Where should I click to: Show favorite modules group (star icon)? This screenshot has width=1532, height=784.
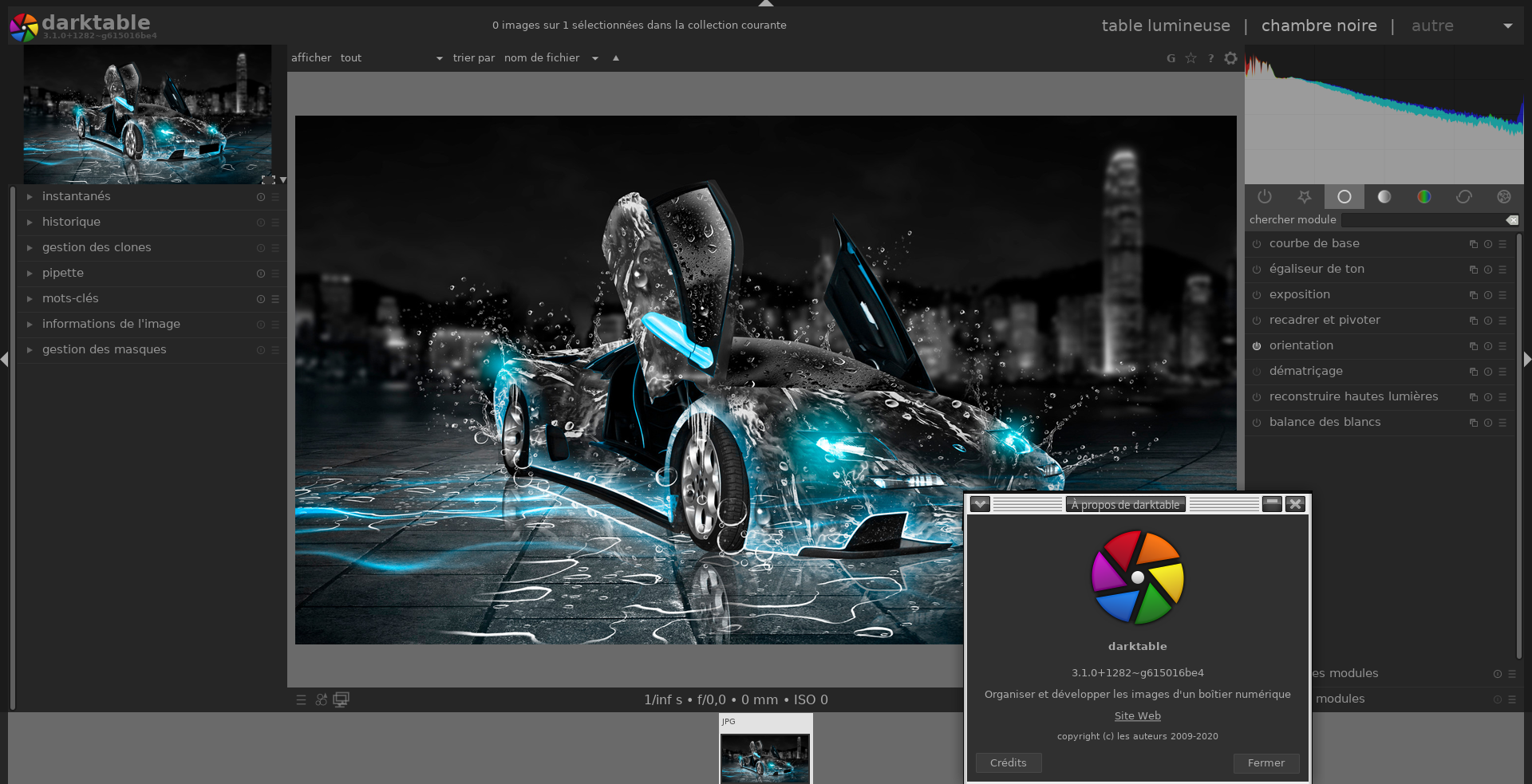click(1305, 196)
